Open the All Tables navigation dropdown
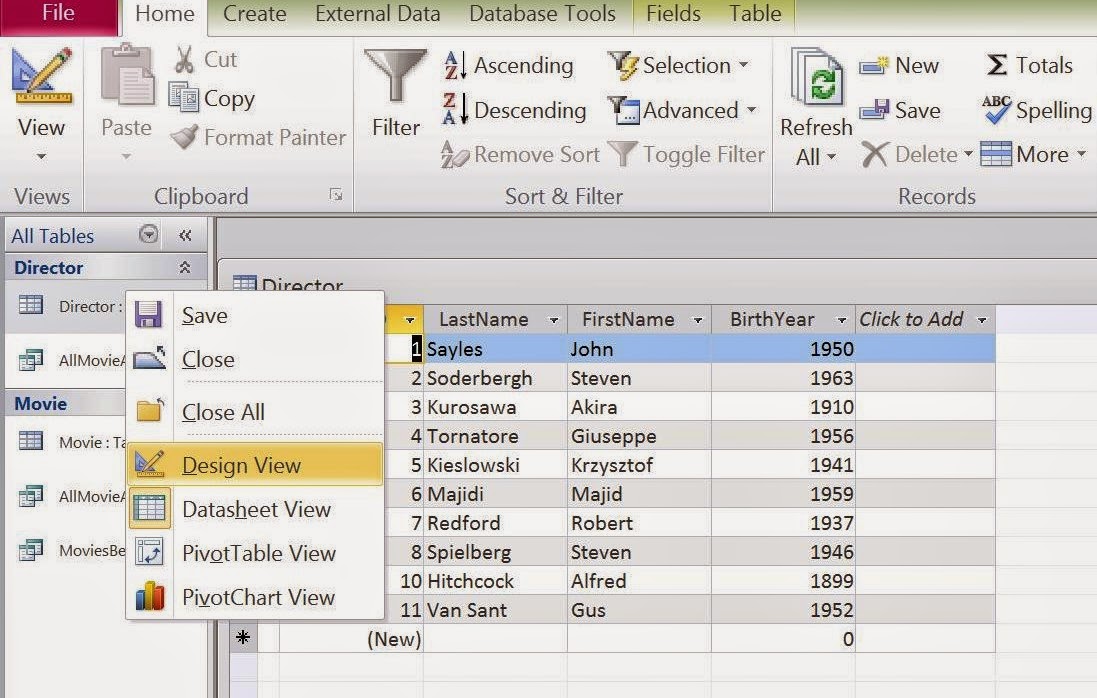The width and height of the screenshot is (1097, 698). pyautogui.click(x=146, y=235)
